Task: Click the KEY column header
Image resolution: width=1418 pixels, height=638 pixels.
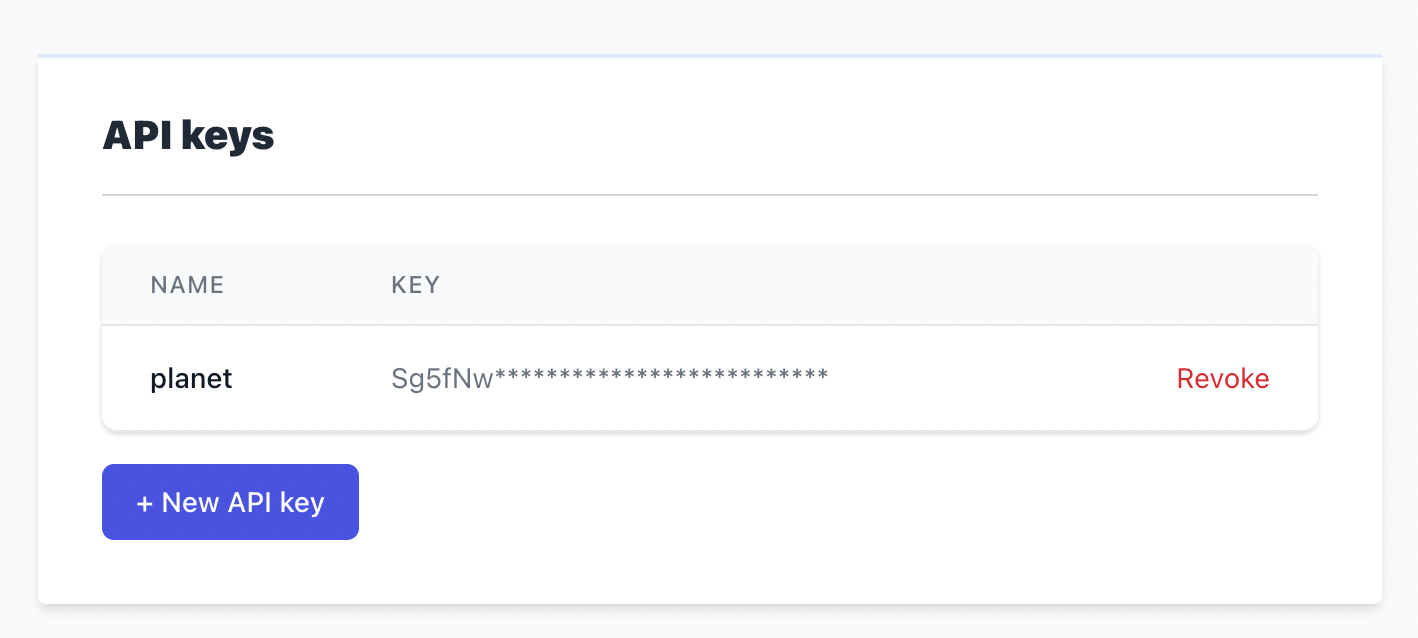Action: (x=415, y=285)
